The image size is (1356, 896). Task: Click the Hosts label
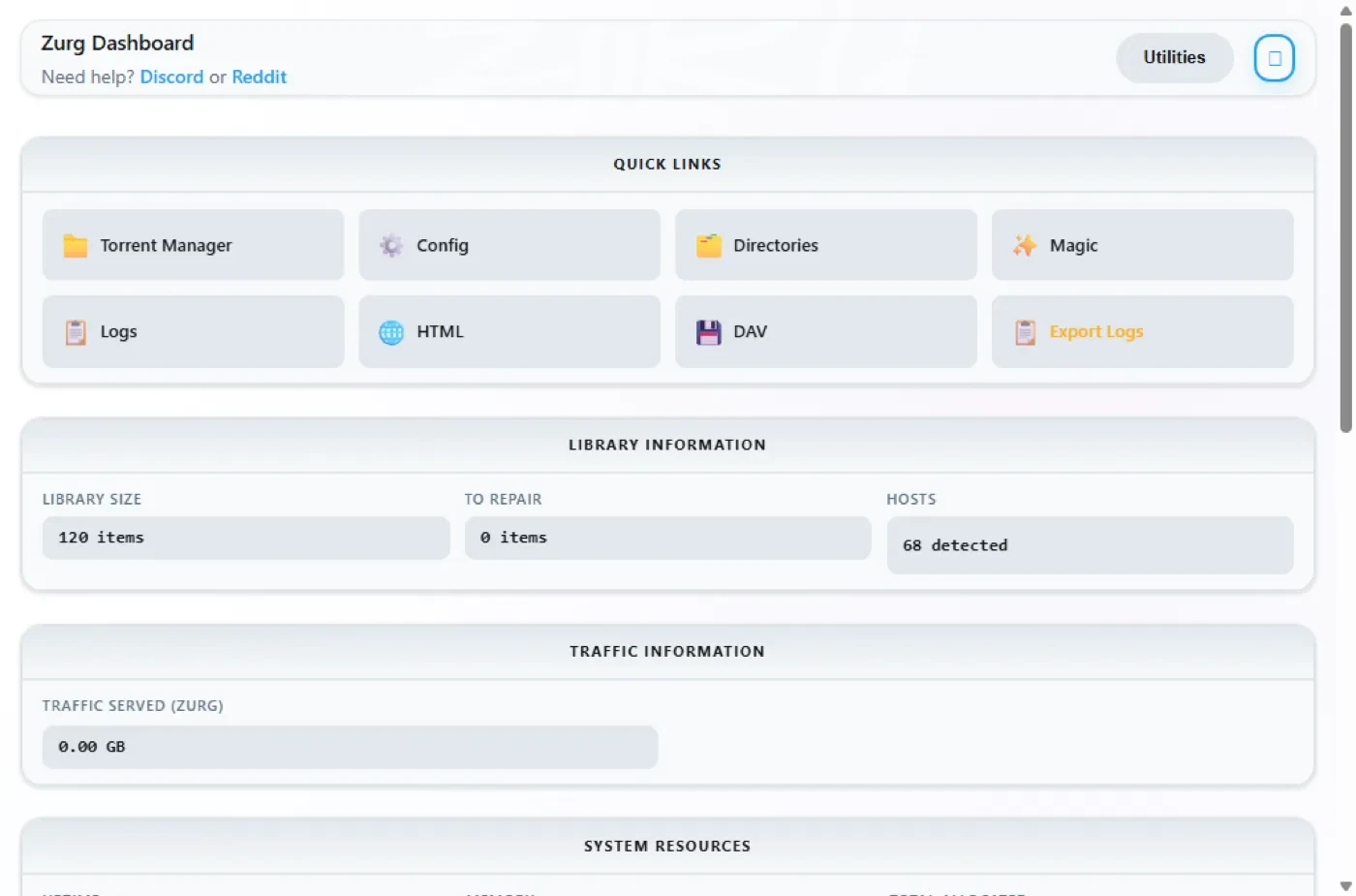[x=911, y=500]
